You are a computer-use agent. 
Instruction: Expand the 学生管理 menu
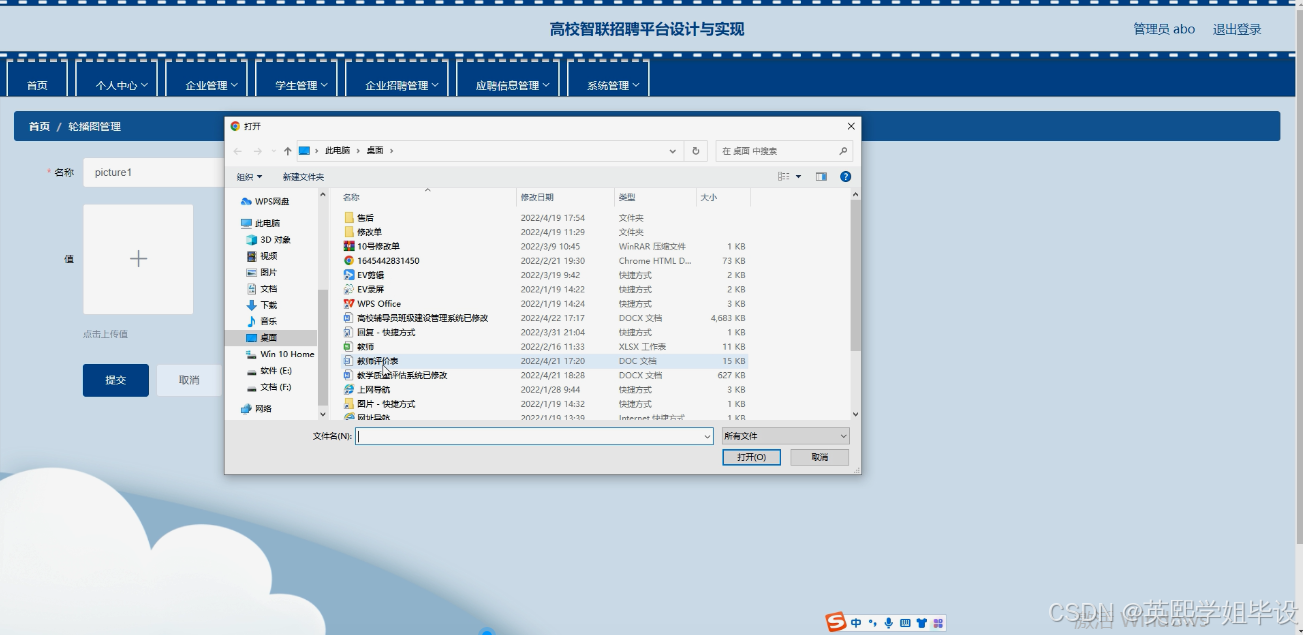[301, 85]
